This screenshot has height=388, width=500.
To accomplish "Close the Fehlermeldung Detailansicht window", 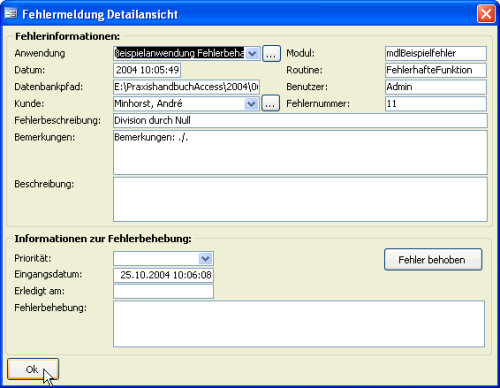I will (x=486, y=14).
